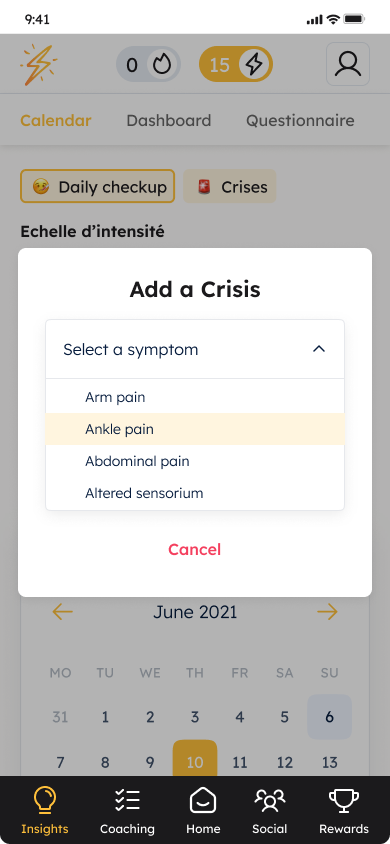Go to previous month arrow
Viewport: 390px width, 844px height.
pos(62,612)
